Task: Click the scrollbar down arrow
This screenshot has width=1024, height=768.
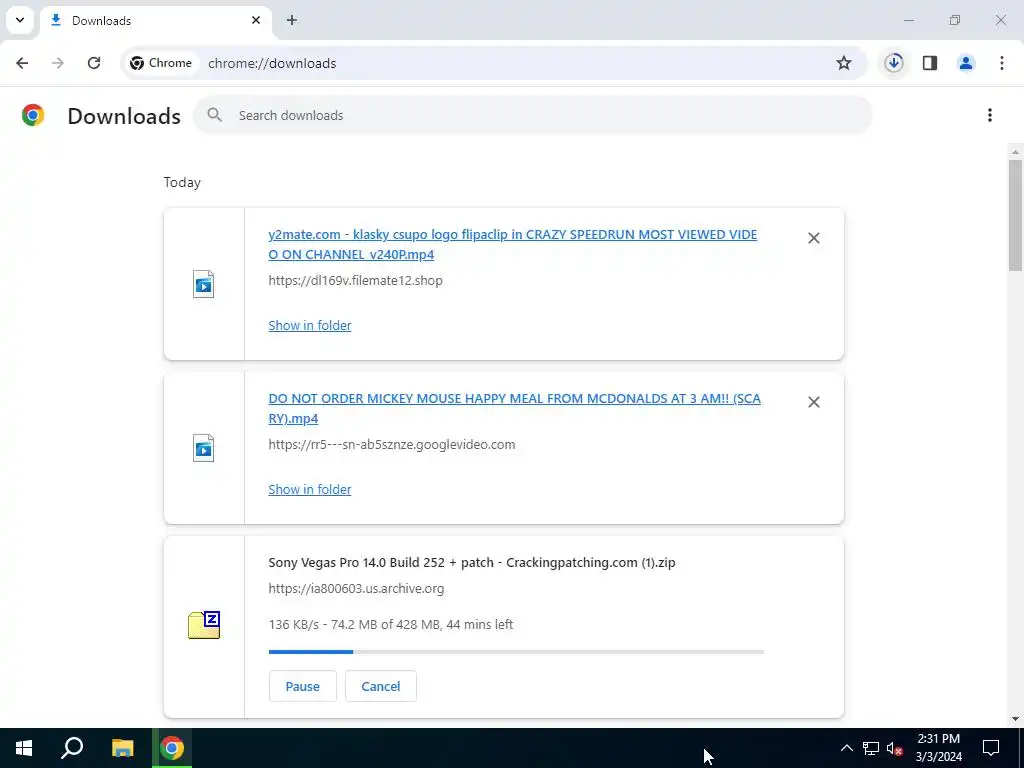Action: coord(1015,720)
